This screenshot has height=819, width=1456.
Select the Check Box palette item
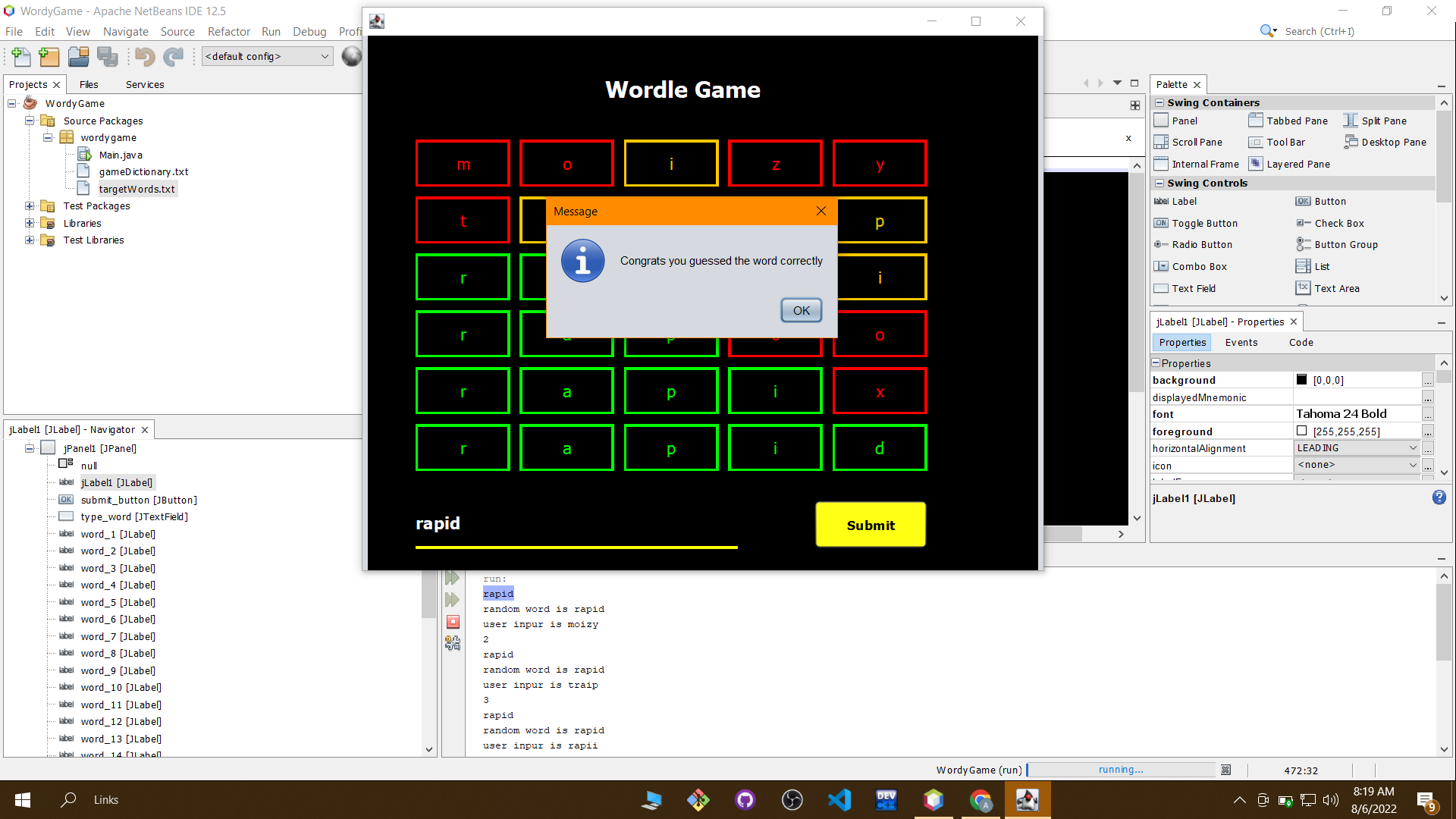(1338, 223)
